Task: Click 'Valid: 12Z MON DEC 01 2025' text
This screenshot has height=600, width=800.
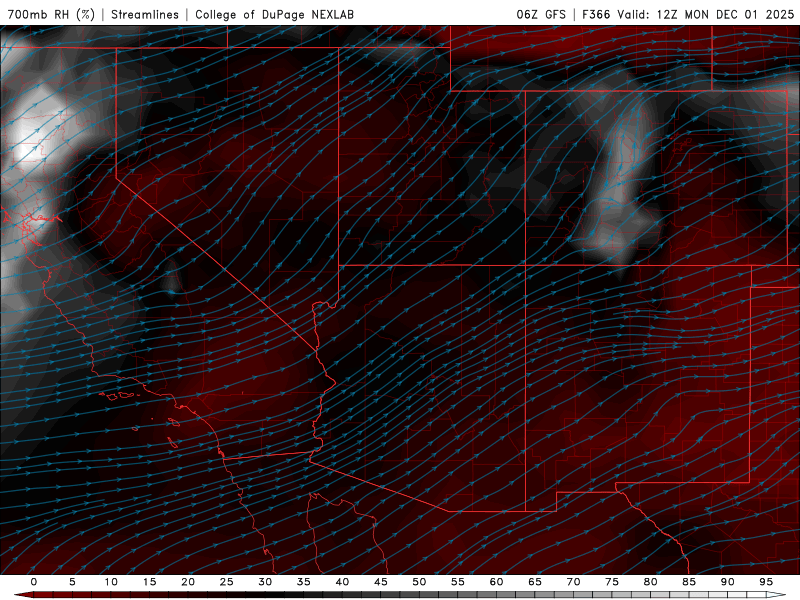Action: [706, 14]
